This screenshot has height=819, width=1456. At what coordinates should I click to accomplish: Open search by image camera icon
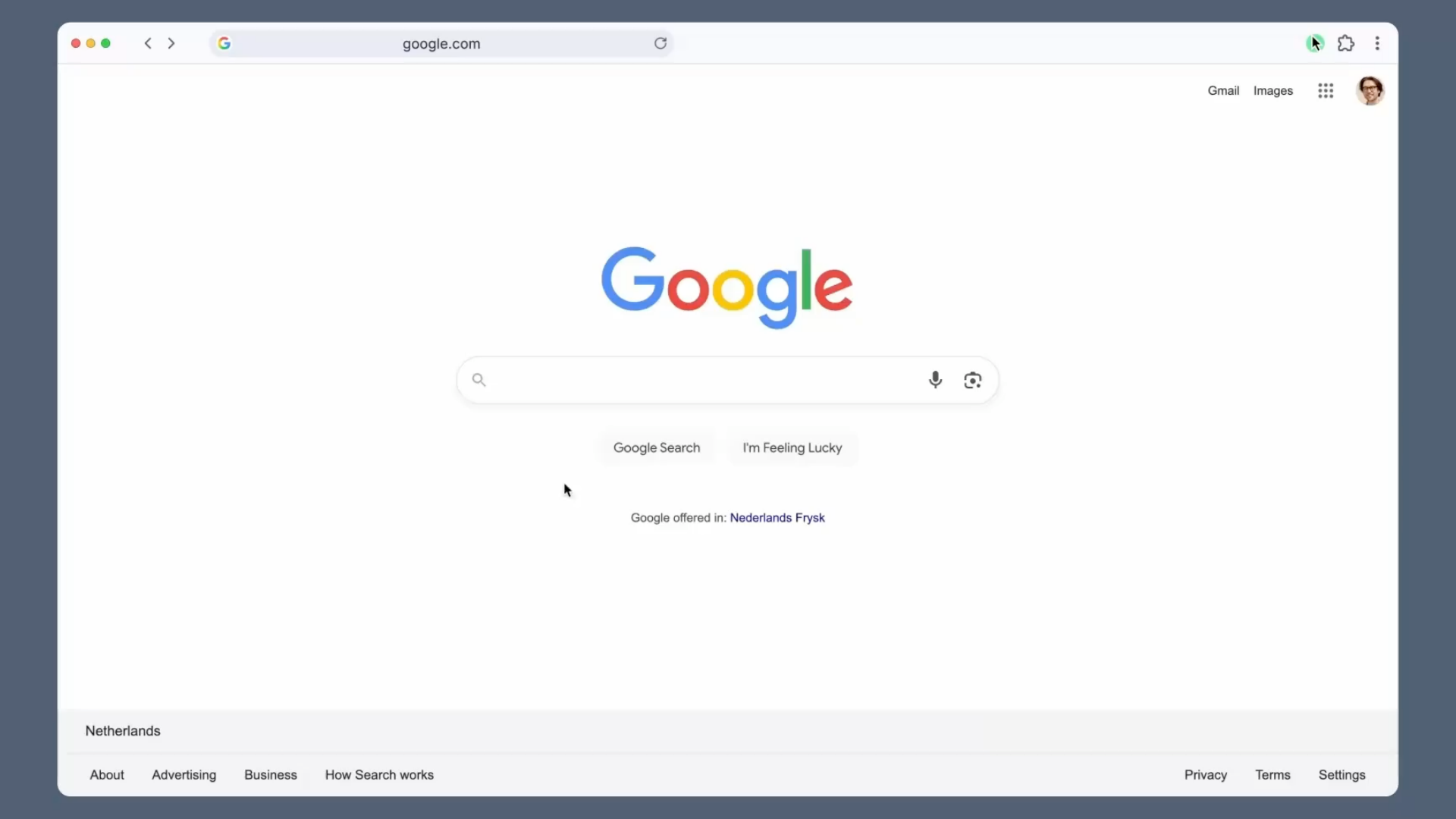[972, 380]
